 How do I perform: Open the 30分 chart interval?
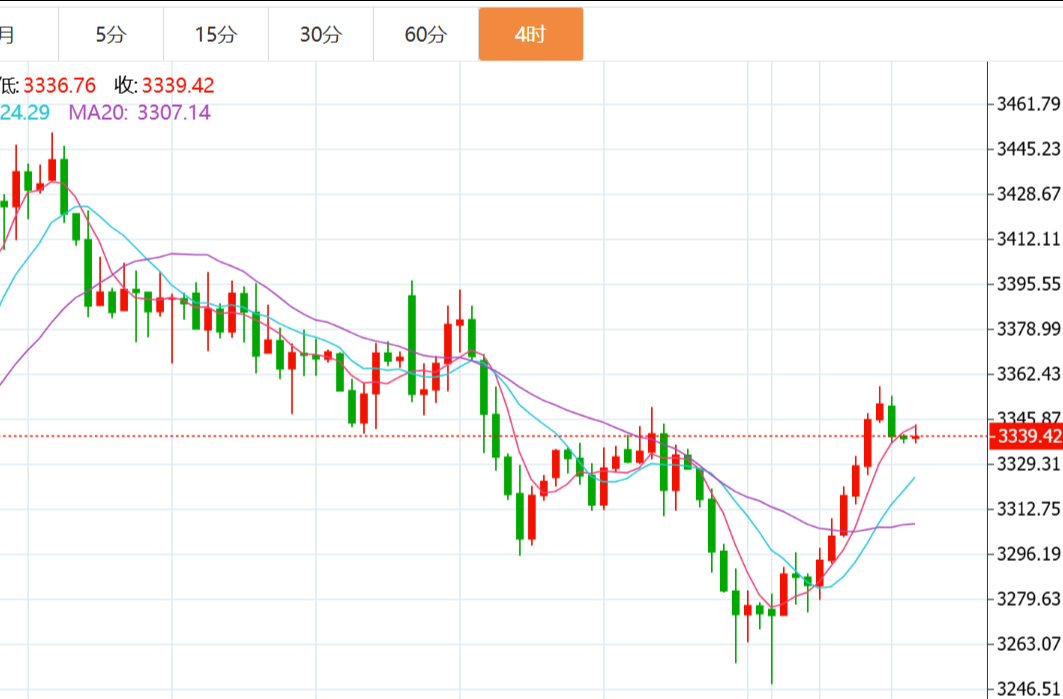click(x=321, y=35)
